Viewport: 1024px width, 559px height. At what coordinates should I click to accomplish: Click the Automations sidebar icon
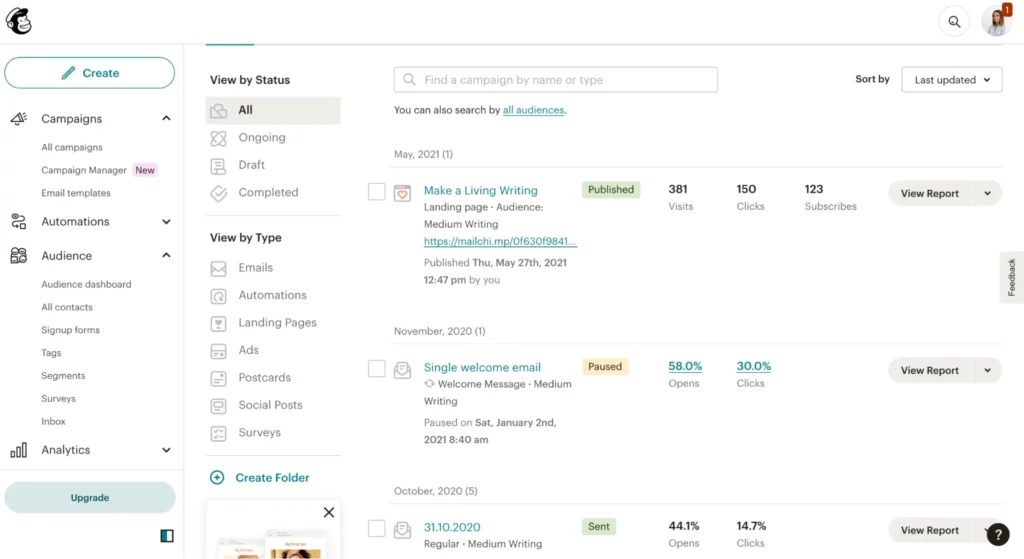coord(18,221)
